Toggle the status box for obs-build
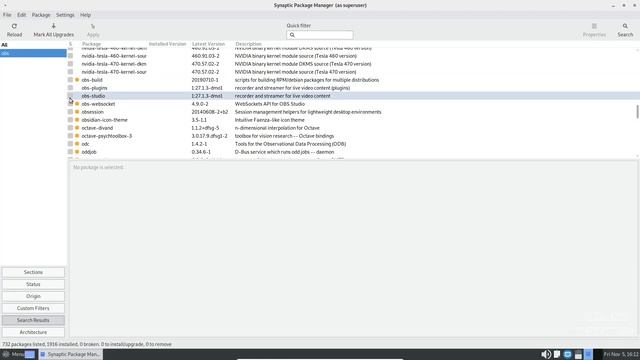The height and width of the screenshot is (360, 640). (70, 80)
